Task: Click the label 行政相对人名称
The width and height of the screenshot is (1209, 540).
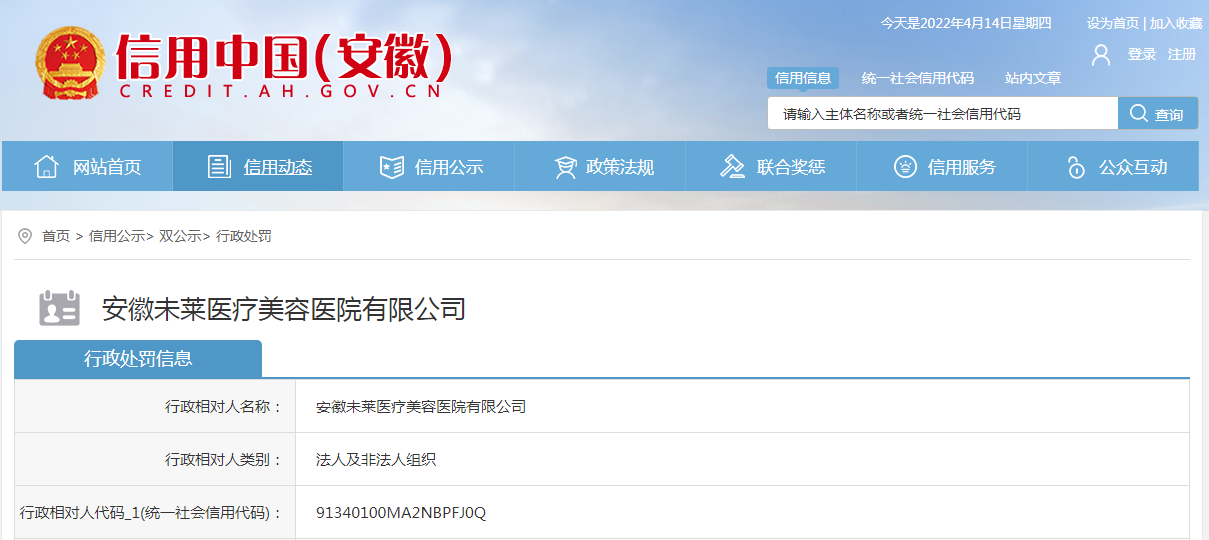Action: (x=224, y=407)
